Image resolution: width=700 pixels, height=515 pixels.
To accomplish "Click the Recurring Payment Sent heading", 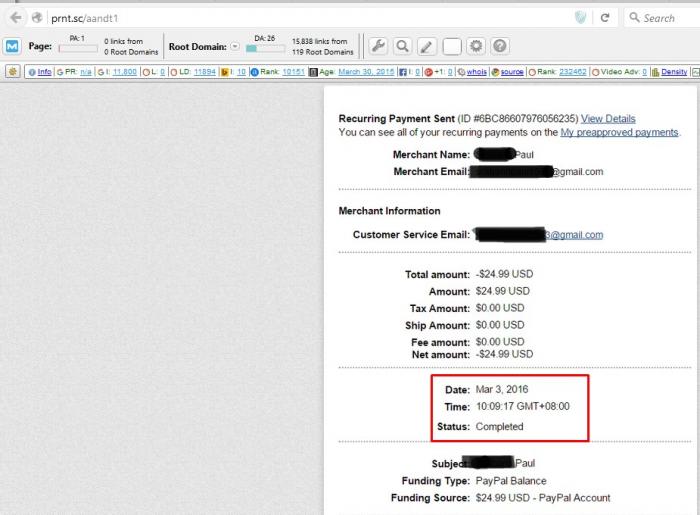I will (x=396, y=119).
